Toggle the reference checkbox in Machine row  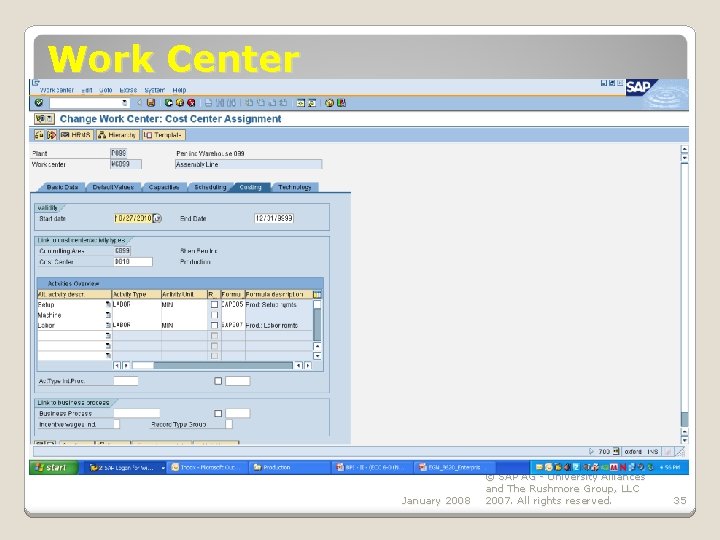pyautogui.click(x=214, y=315)
